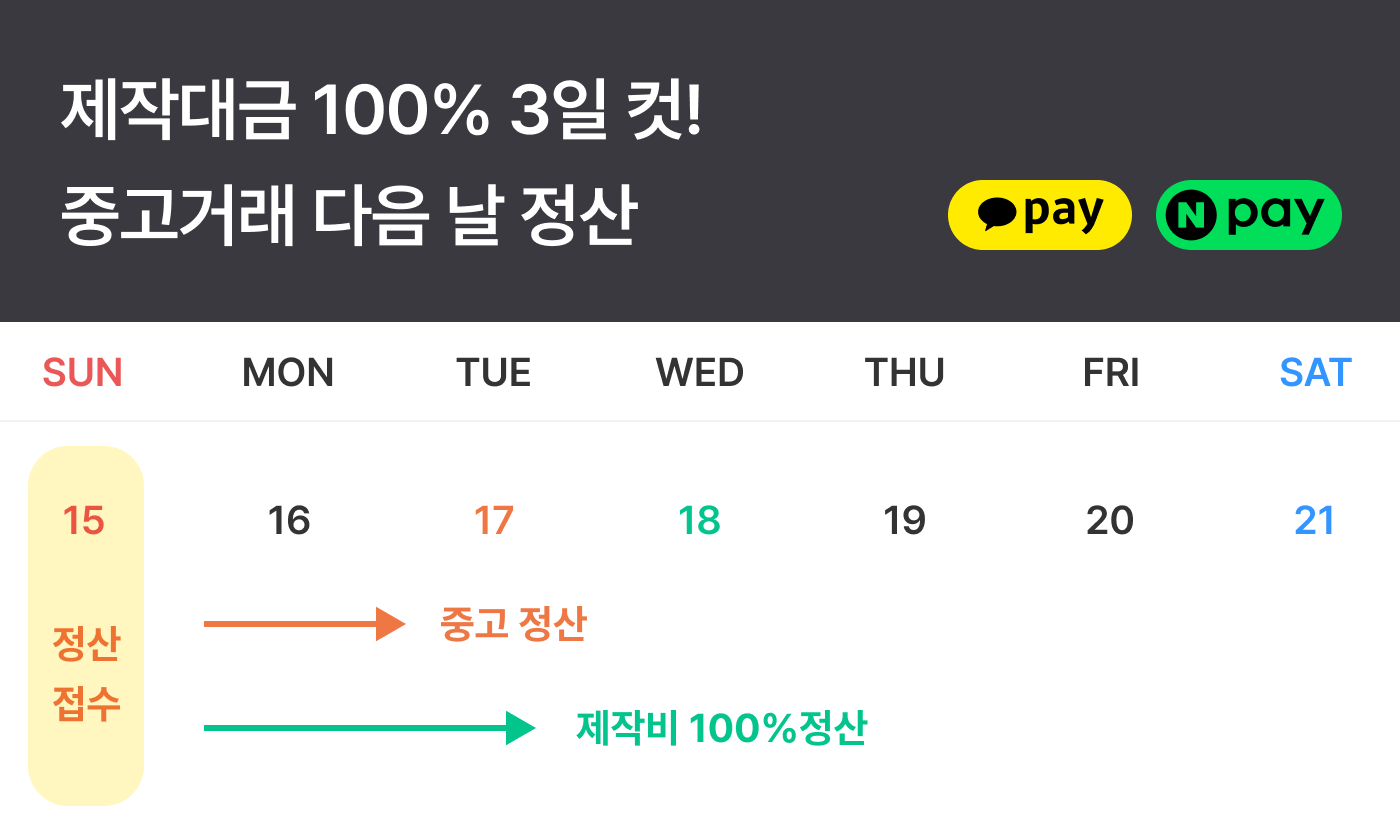Click the orange arrow for 중고 정산
1400x830 pixels.
click(x=304, y=624)
